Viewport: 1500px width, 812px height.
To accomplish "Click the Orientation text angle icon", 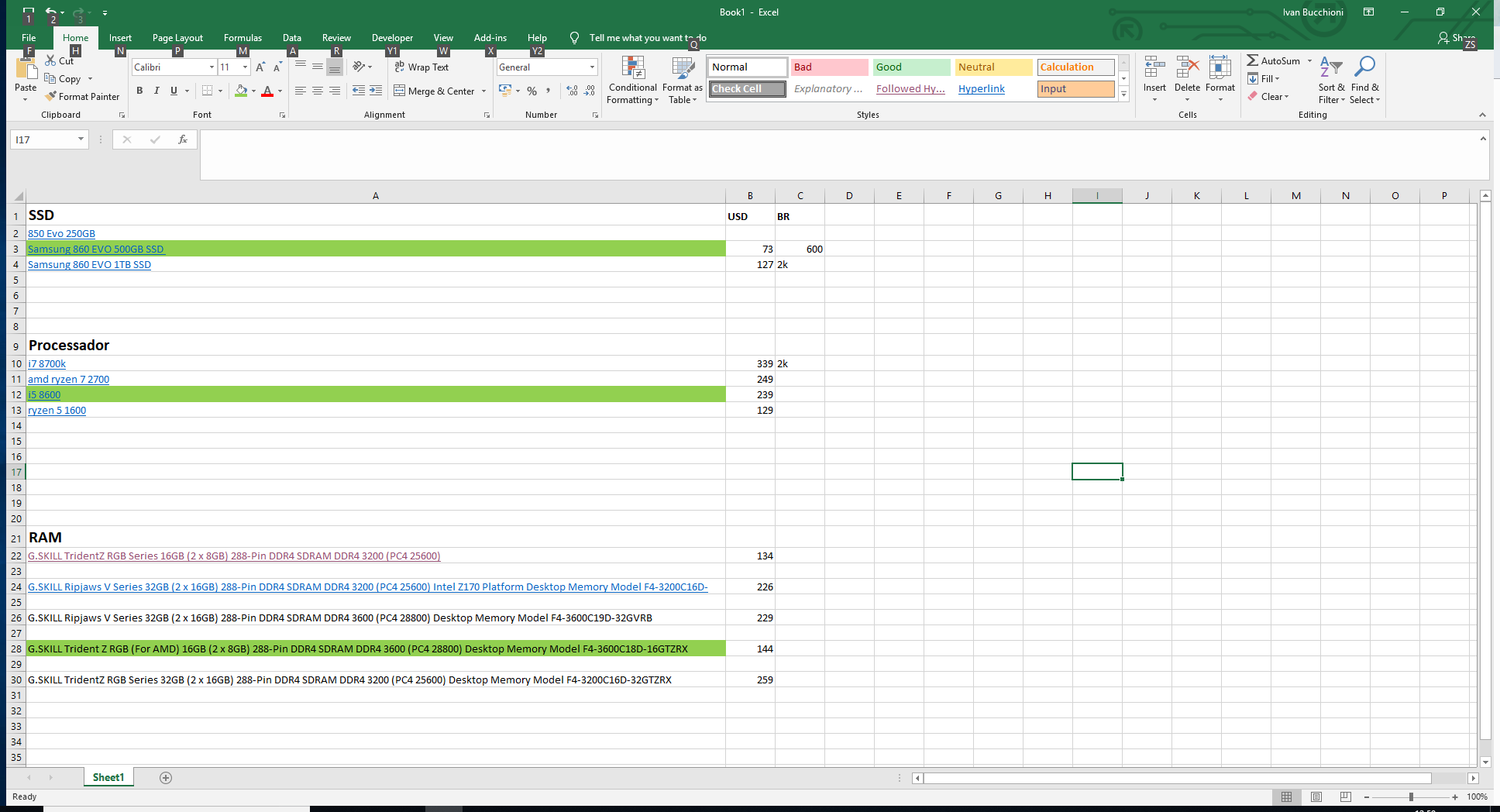I will [x=359, y=67].
